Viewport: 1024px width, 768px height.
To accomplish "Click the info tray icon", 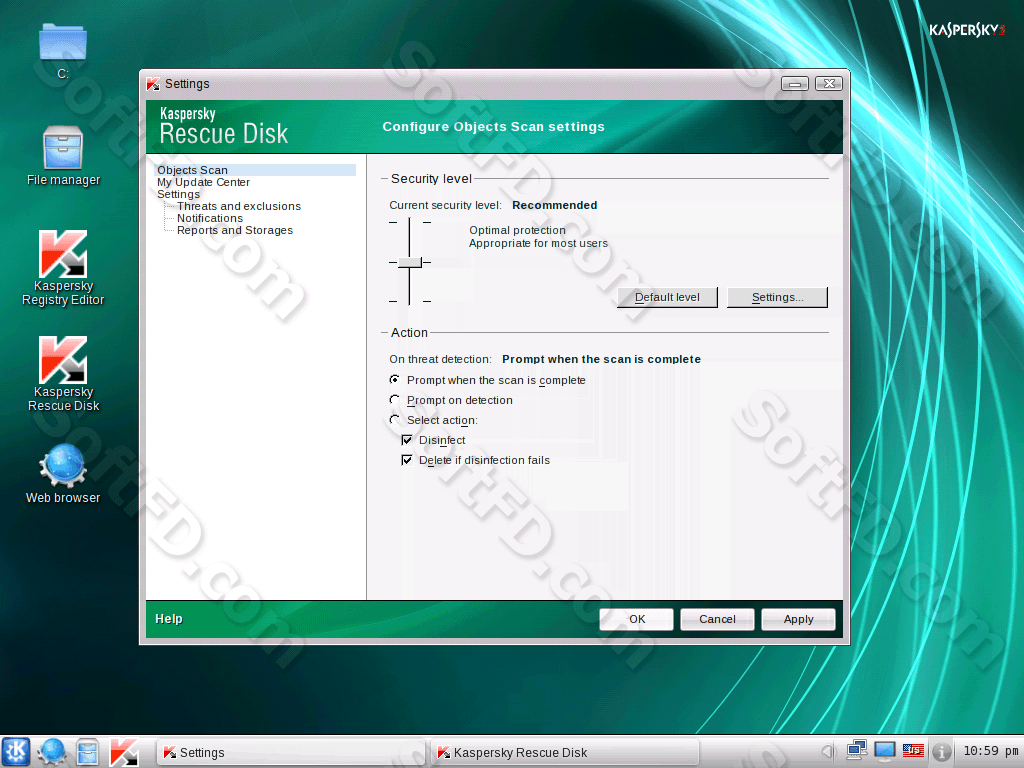I will tap(941, 752).
